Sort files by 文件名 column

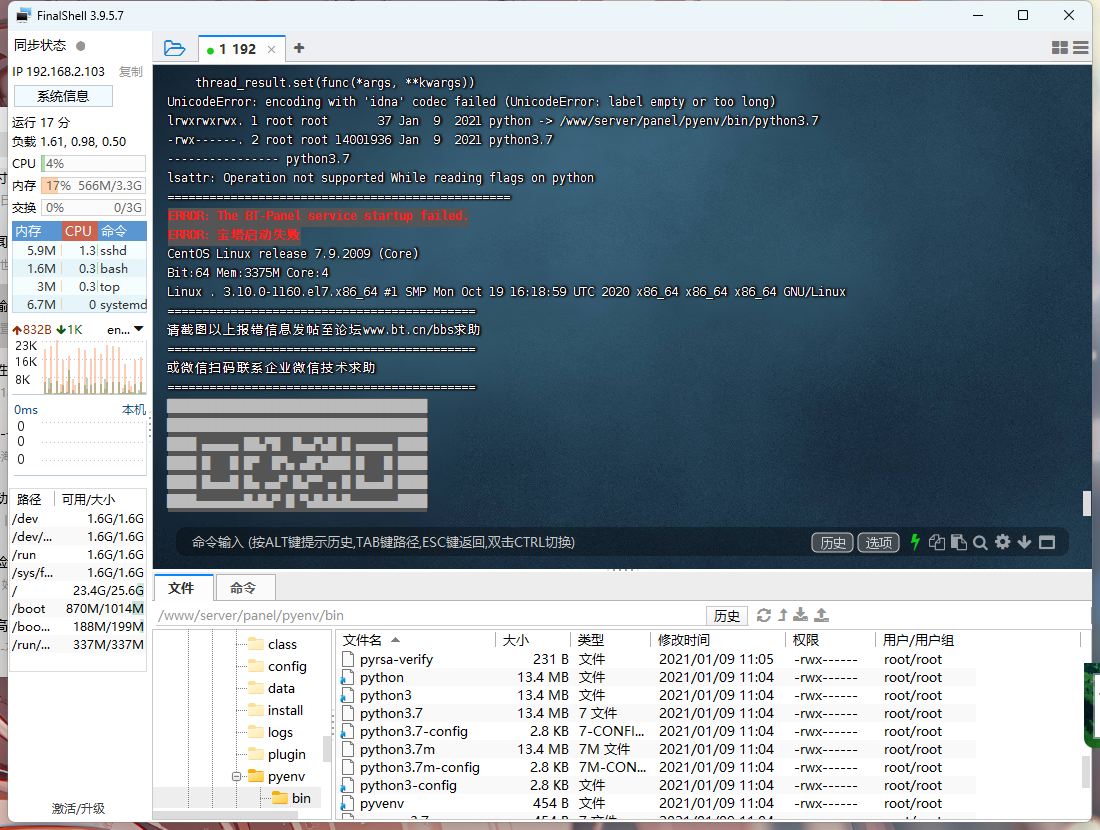(x=417, y=640)
